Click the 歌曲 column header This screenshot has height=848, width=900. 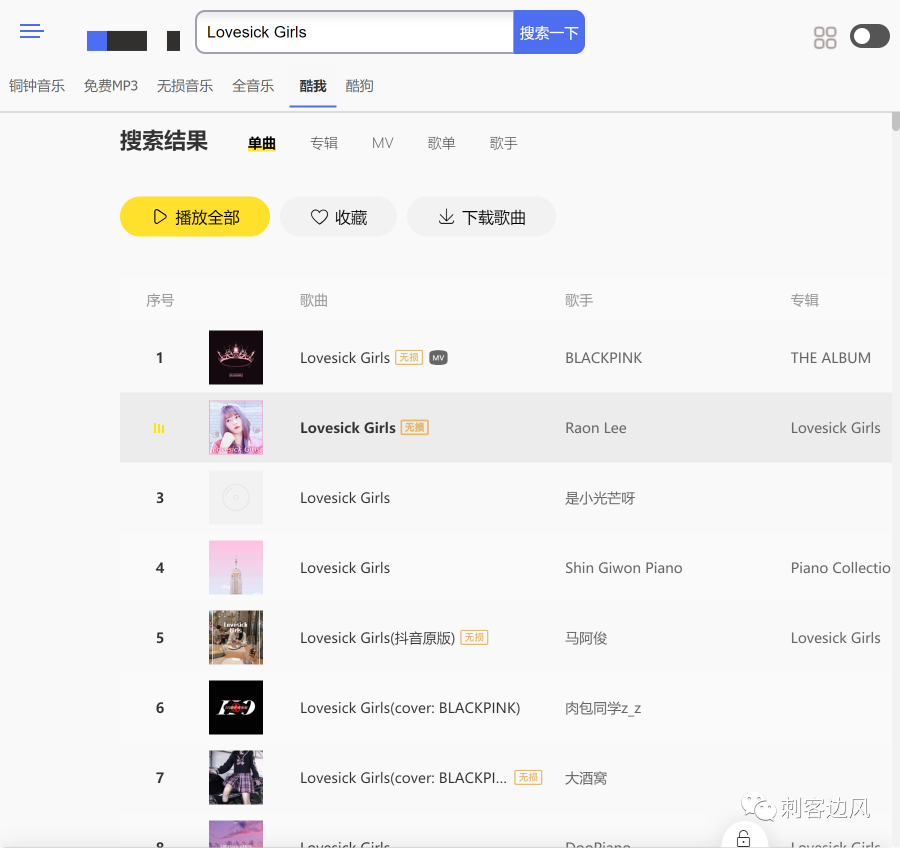coord(313,300)
